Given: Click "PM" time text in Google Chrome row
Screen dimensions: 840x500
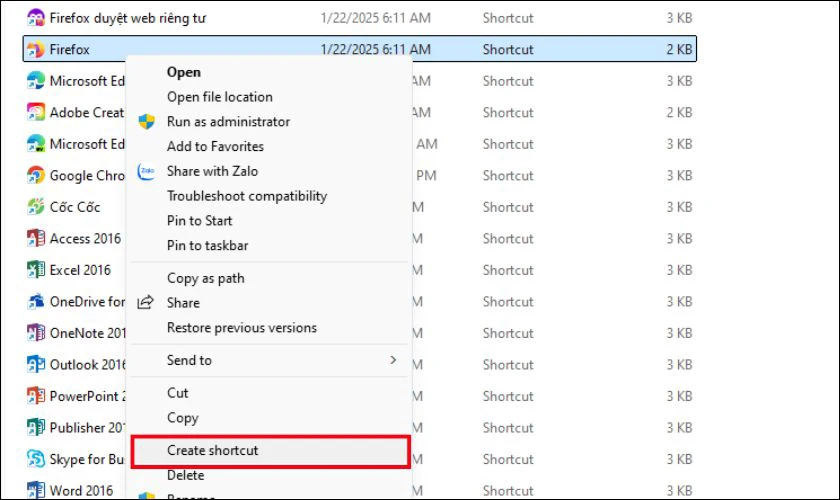Looking at the screenshot, I should coord(426,175).
